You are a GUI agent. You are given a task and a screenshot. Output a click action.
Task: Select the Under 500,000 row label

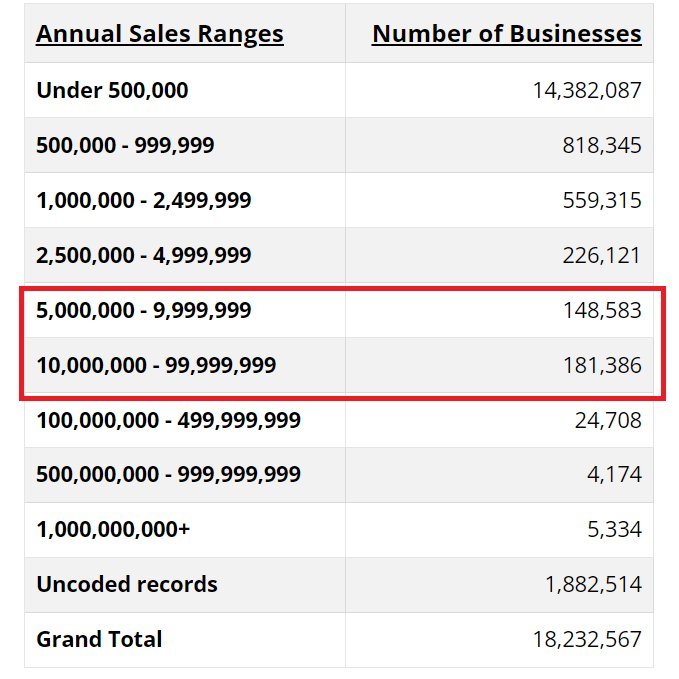112,90
